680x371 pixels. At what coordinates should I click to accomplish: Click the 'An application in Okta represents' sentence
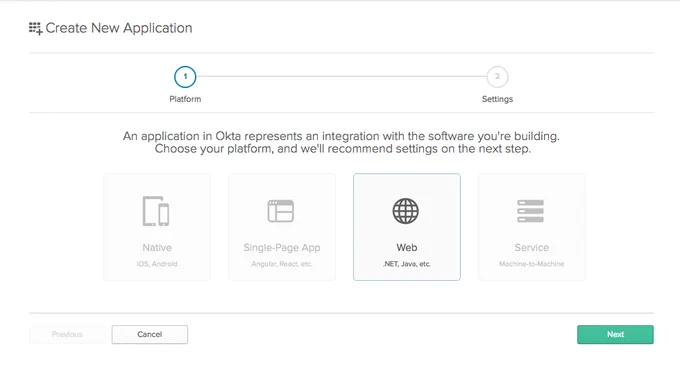point(341,136)
